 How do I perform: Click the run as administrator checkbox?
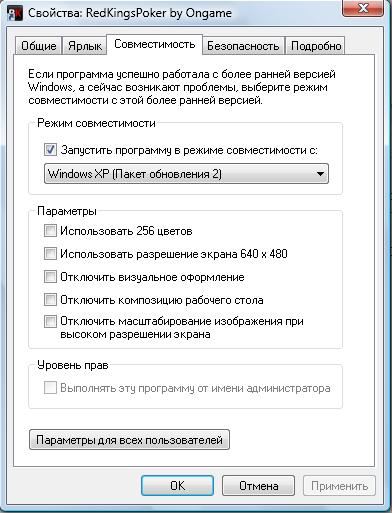tap(50, 388)
